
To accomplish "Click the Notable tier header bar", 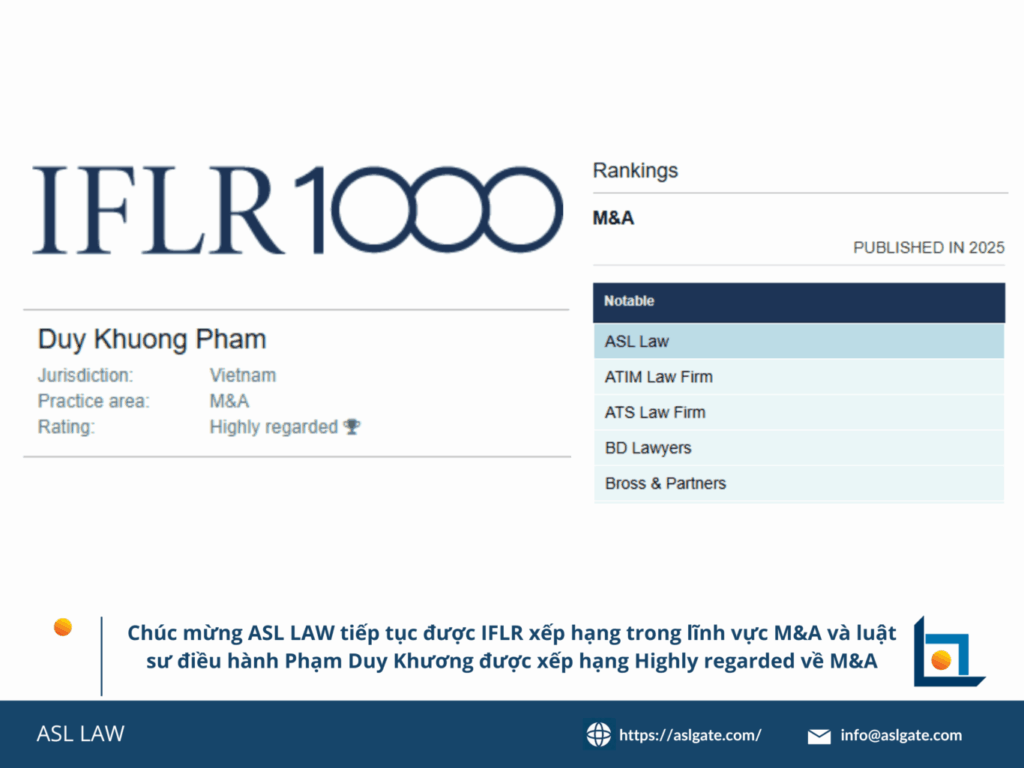I will pos(799,302).
